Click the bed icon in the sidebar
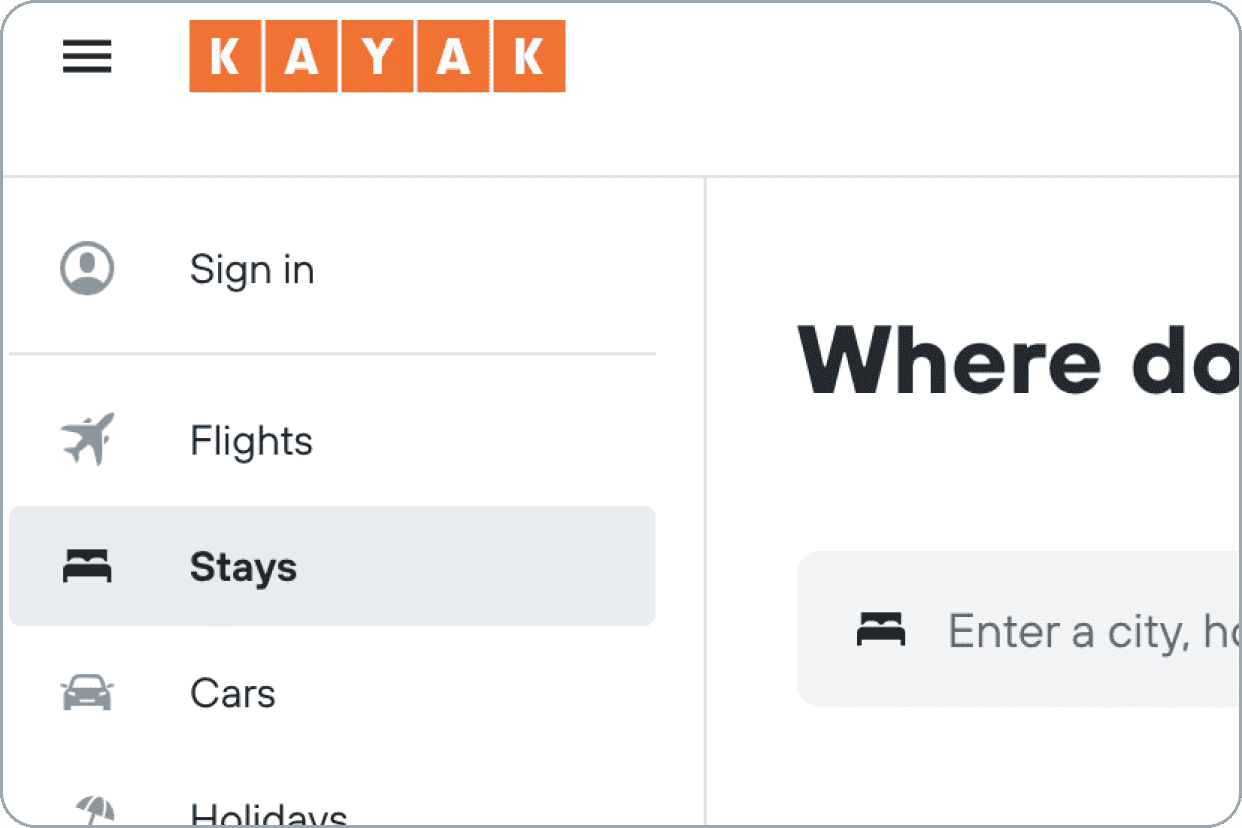 click(88, 567)
